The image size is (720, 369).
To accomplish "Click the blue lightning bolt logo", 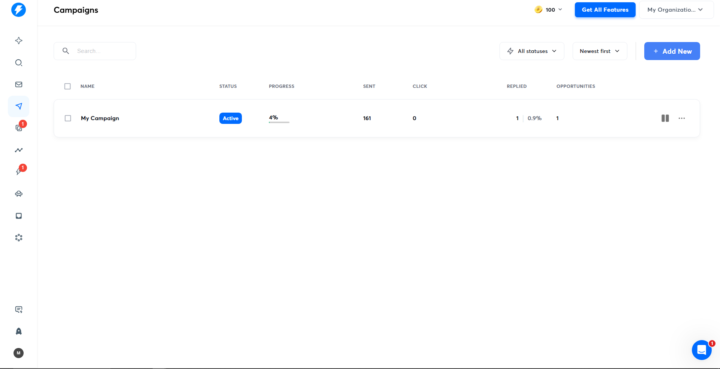I will (x=18, y=10).
